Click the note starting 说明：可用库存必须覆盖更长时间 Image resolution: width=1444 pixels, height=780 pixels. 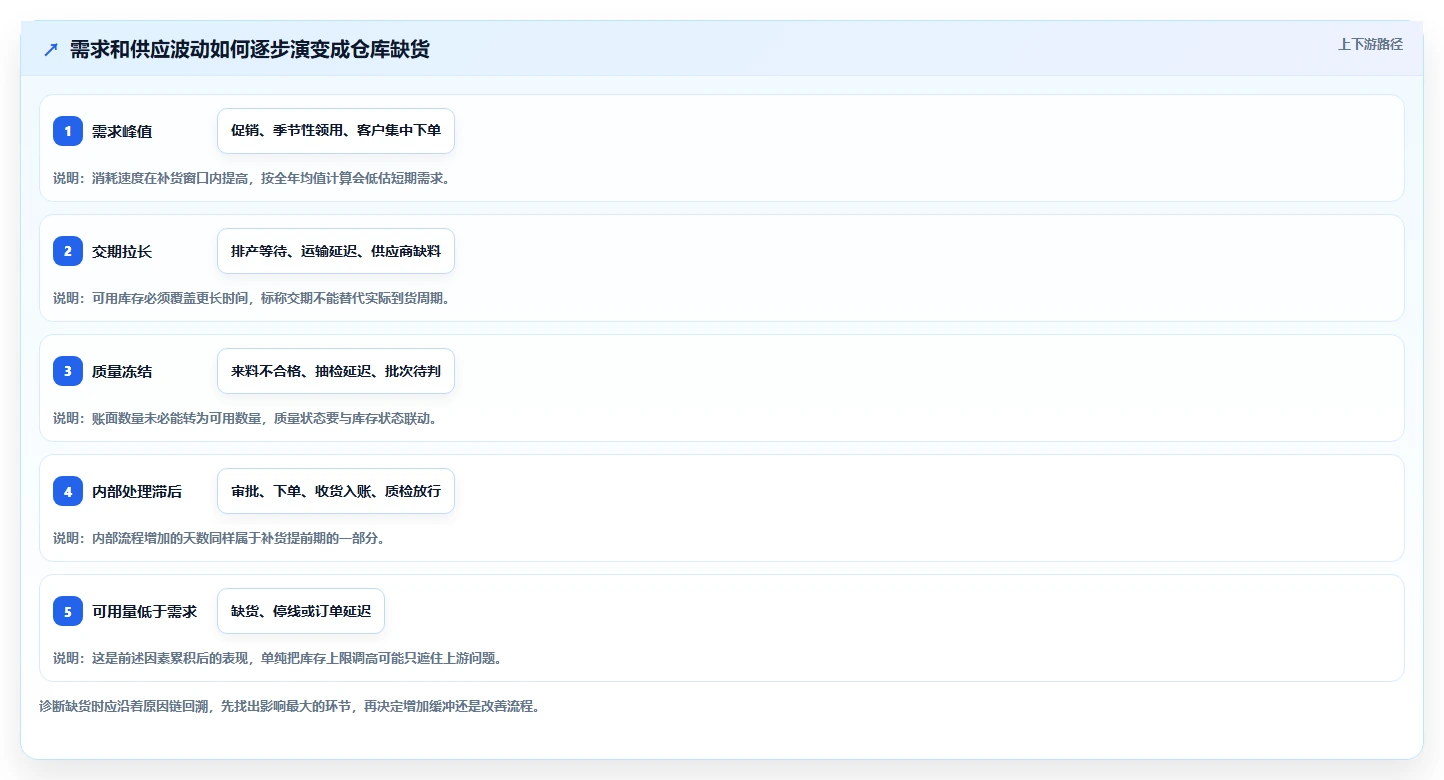251,298
